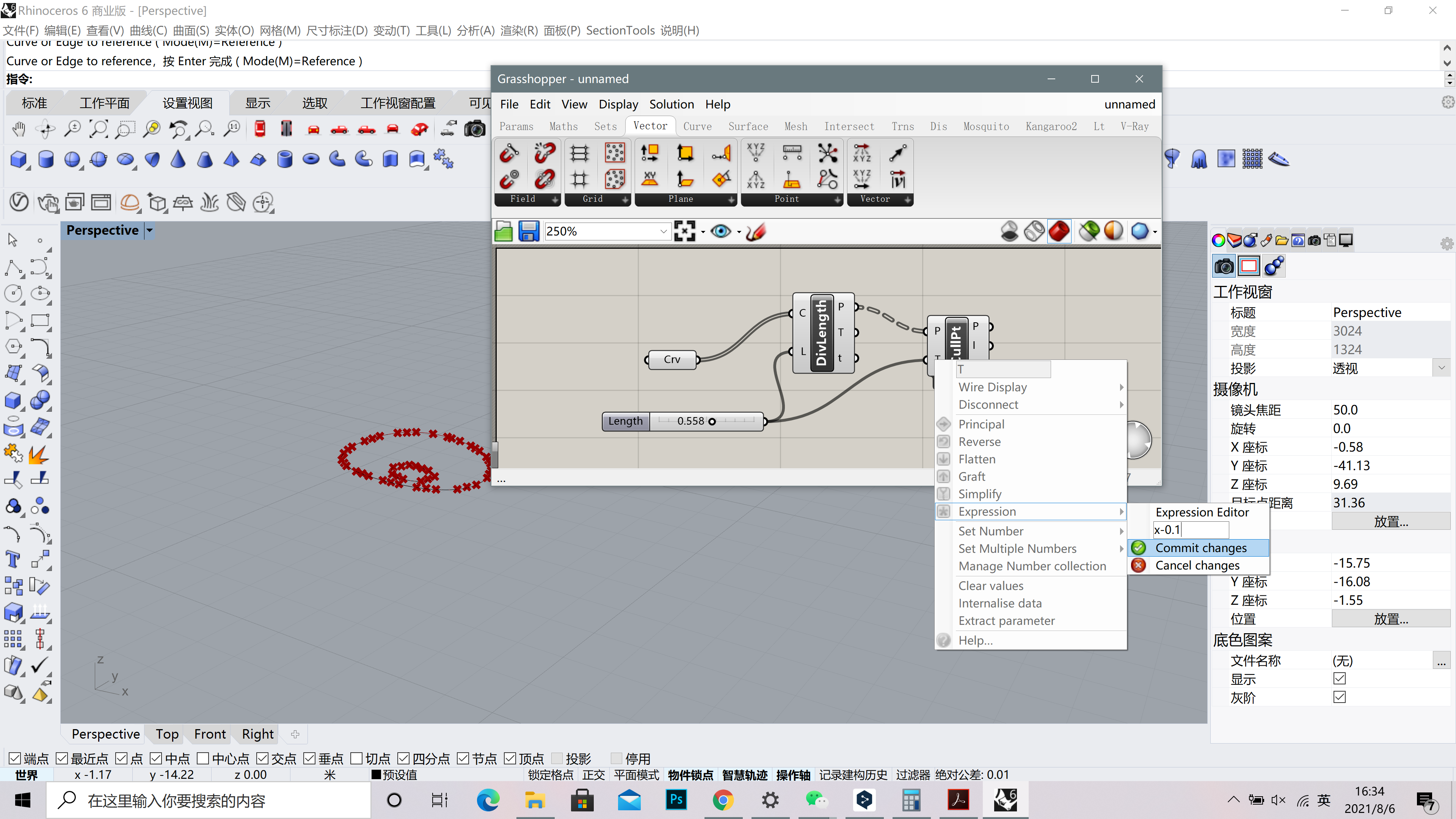The width and height of the screenshot is (1456, 819).
Task: Click the red selected-only preview icon
Action: pos(1059,231)
